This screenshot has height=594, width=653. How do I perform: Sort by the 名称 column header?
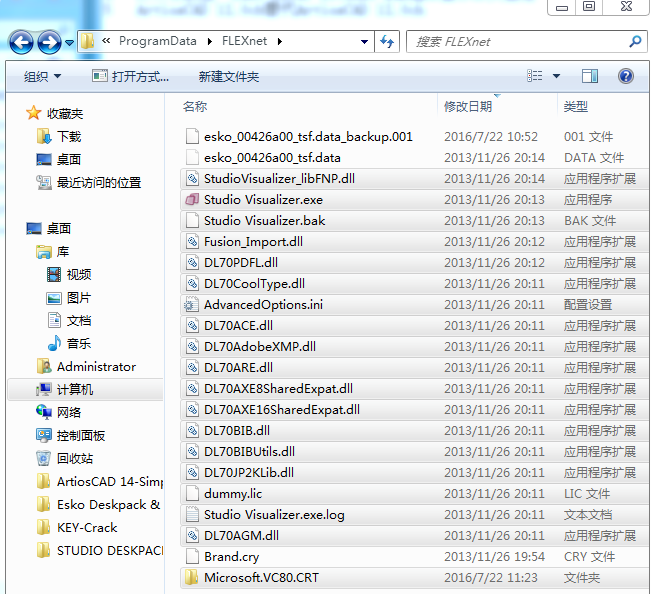click(x=196, y=106)
